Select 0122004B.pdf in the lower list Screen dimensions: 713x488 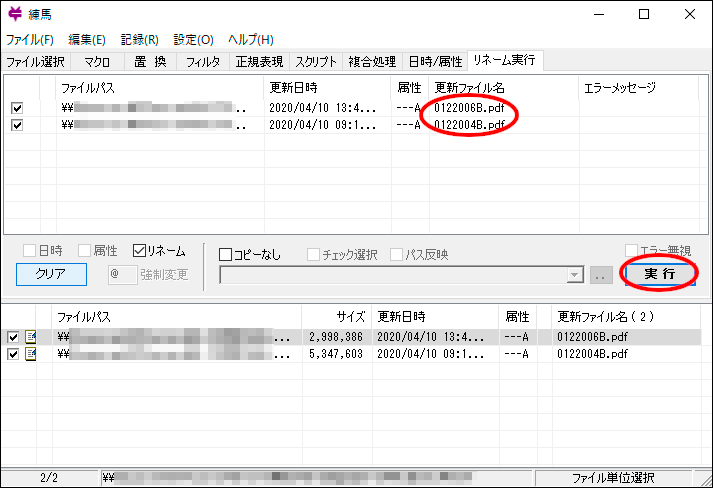click(x=592, y=354)
